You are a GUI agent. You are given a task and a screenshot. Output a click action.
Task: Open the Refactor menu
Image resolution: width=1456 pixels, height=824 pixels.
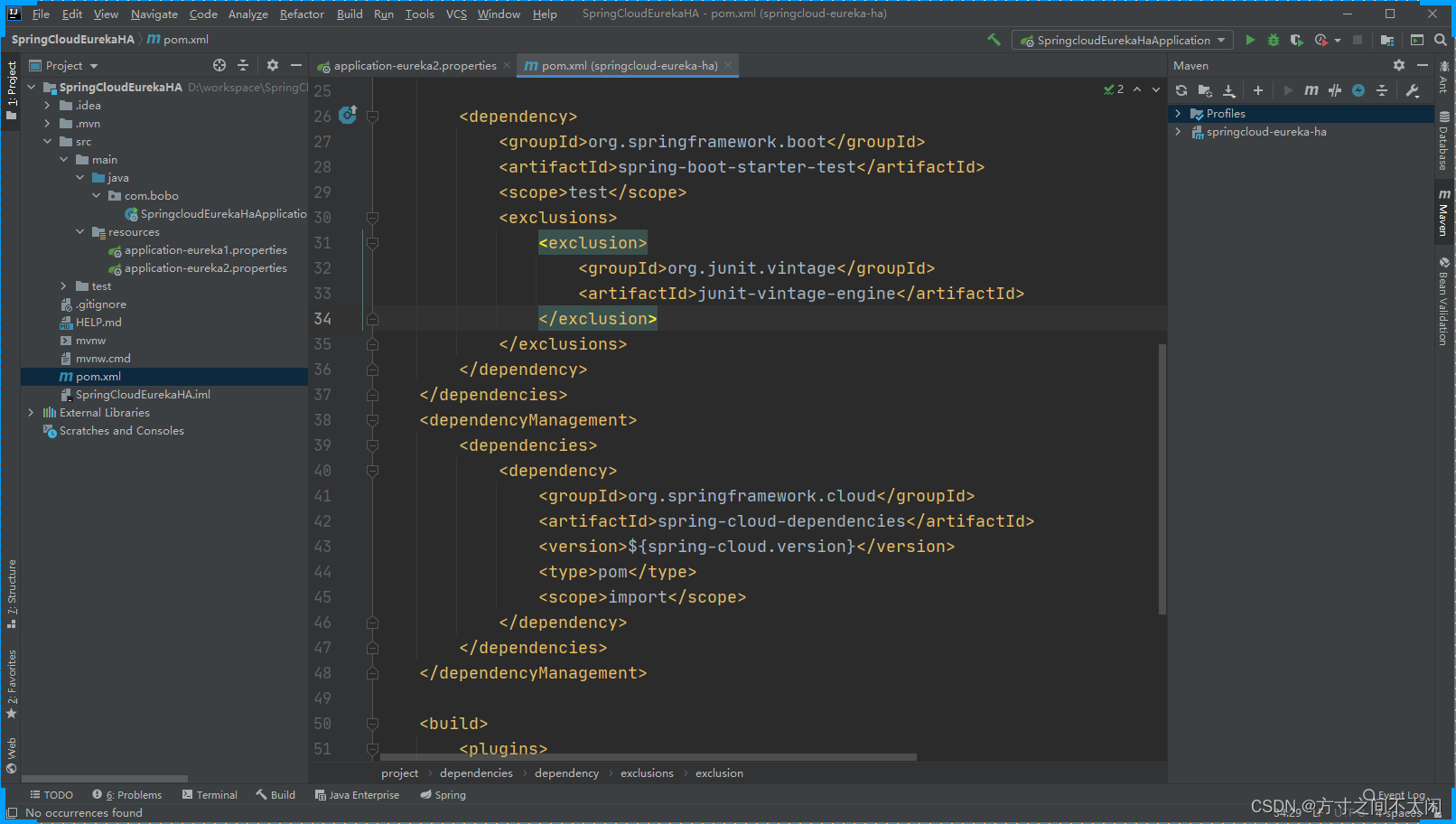(x=302, y=14)
